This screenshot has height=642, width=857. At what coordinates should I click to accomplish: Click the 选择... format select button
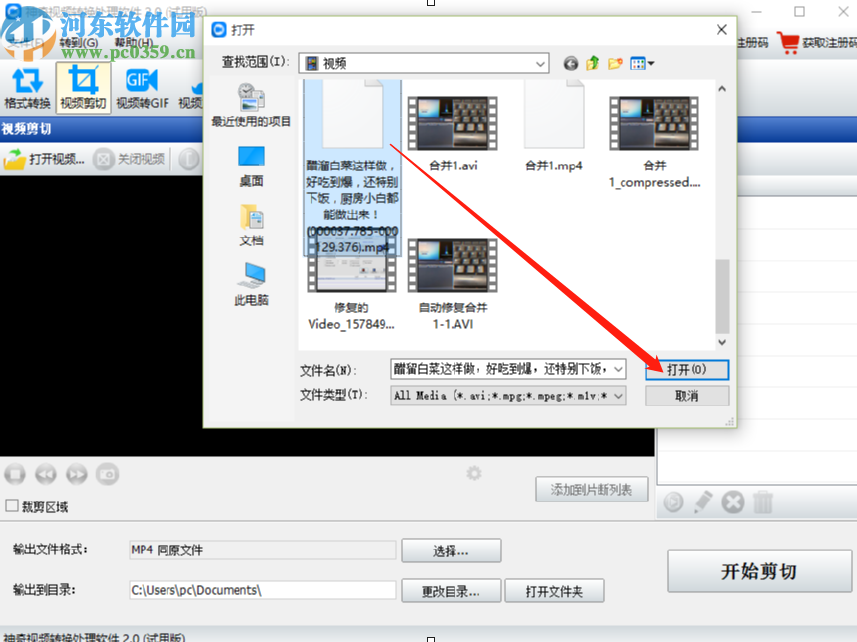click(451, 551)
